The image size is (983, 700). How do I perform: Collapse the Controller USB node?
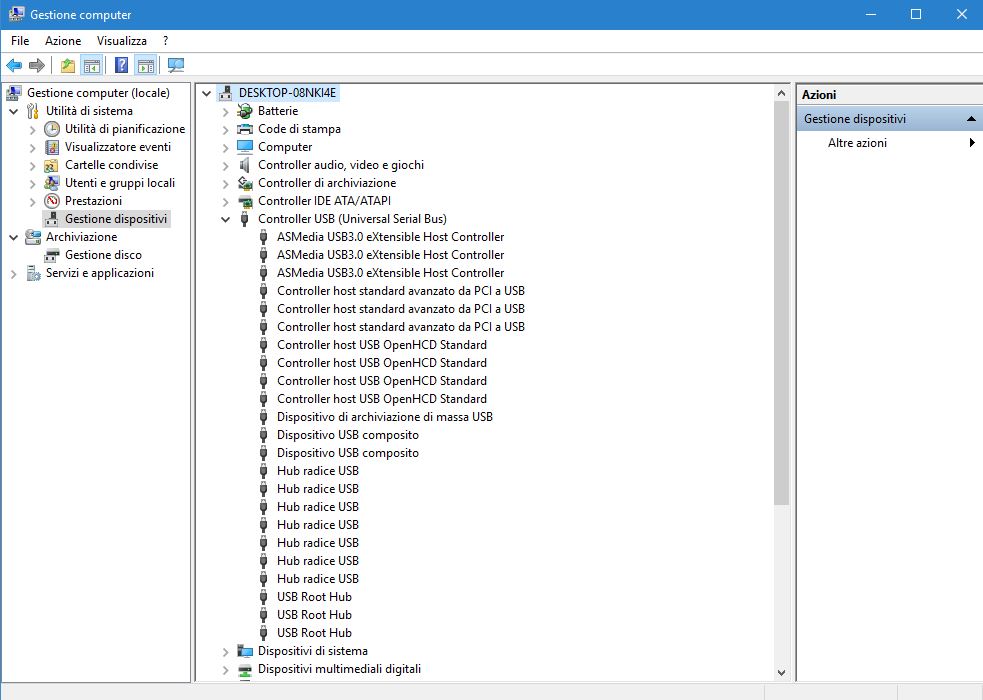pos(226,220)
